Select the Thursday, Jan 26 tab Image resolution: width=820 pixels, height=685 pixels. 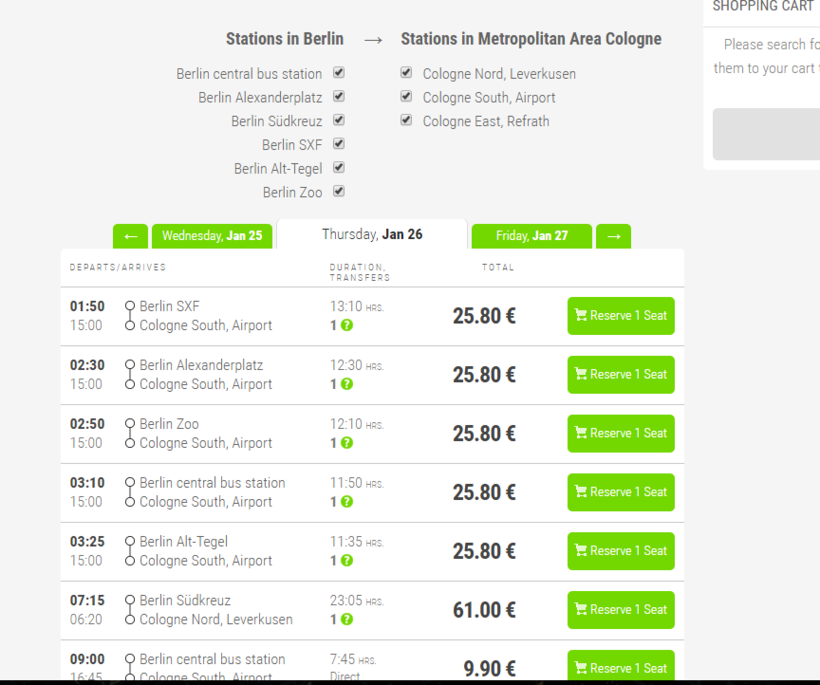click(372, 234)
